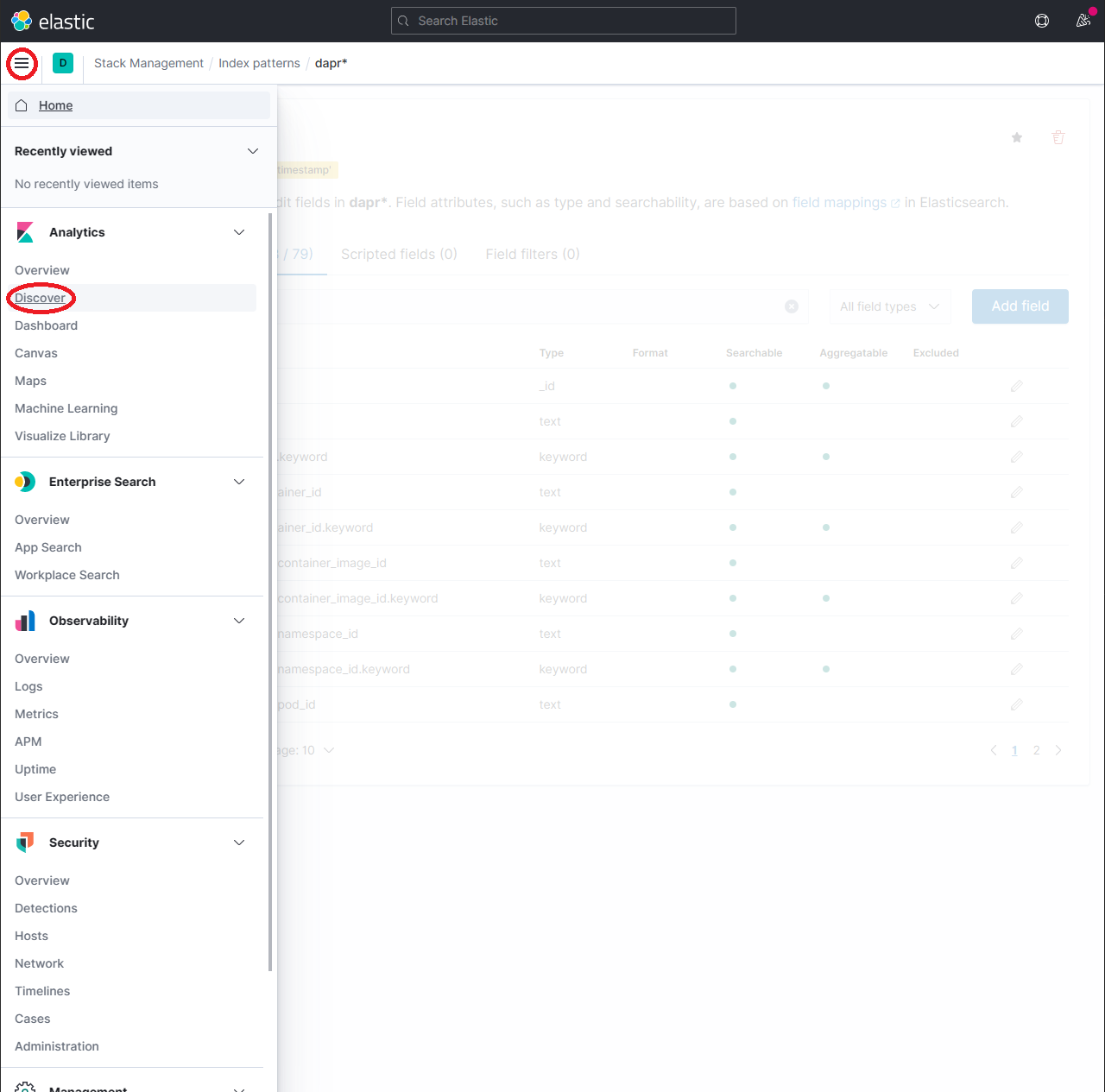Click the help icon in the top bar
The width and height of the screenshot is (1105, 1092).
1042,21
